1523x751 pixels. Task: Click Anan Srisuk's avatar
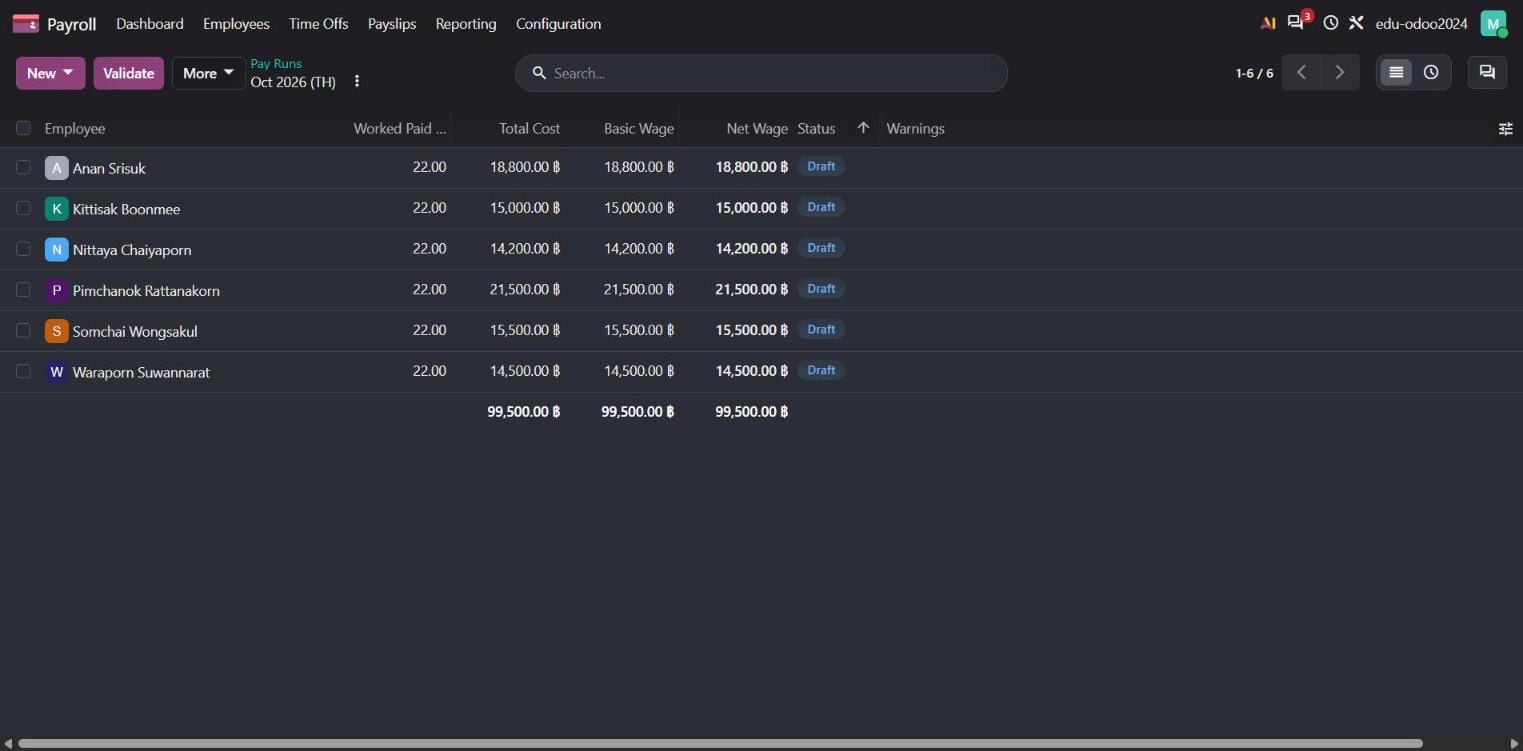[x=56, y=168]
